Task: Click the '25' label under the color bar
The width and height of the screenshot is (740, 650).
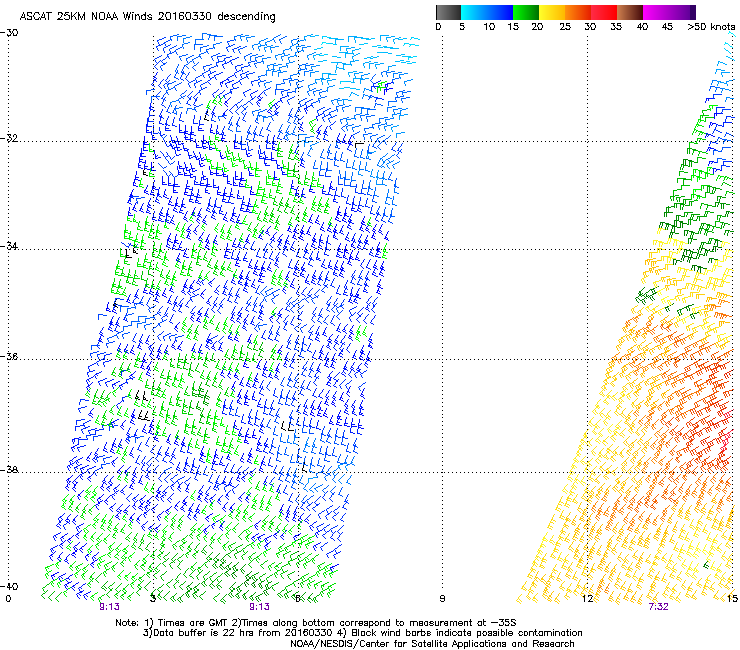Action: click(x=565, y=26)
